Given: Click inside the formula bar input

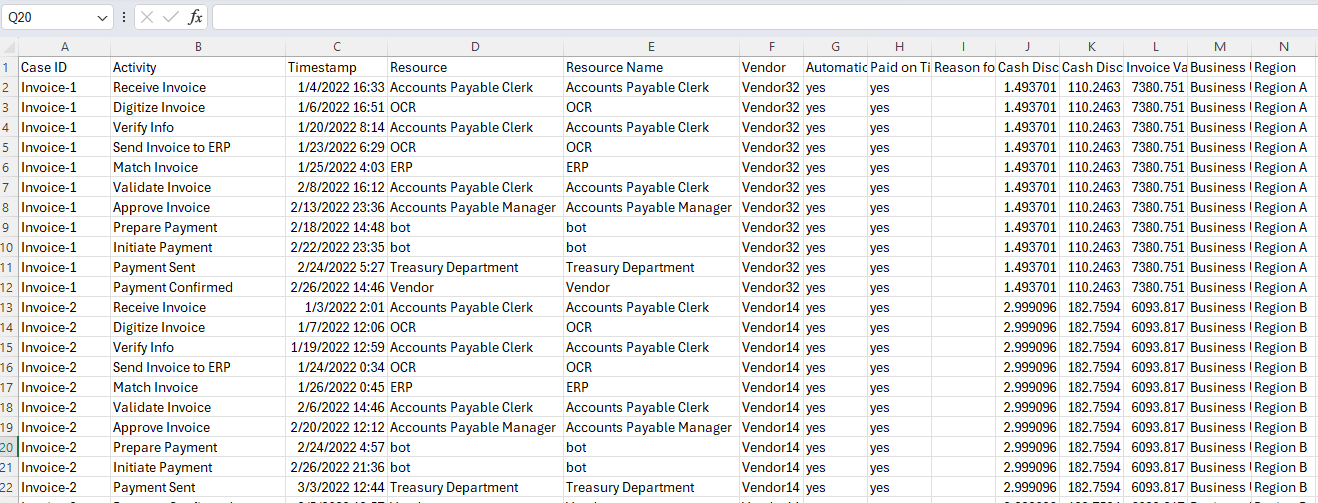Looking at the screenshot, I should tap(763, 17).
